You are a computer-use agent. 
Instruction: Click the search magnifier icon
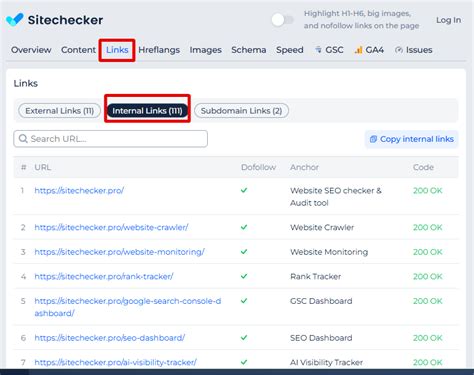pyautogui.click(x=23, y=139)
